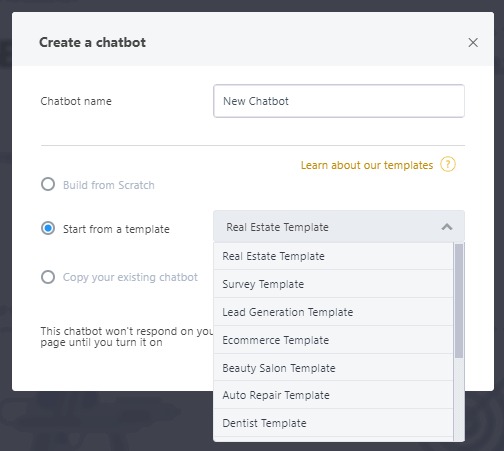Select Ecommerce Template in the dropdown list

point(333,340)
